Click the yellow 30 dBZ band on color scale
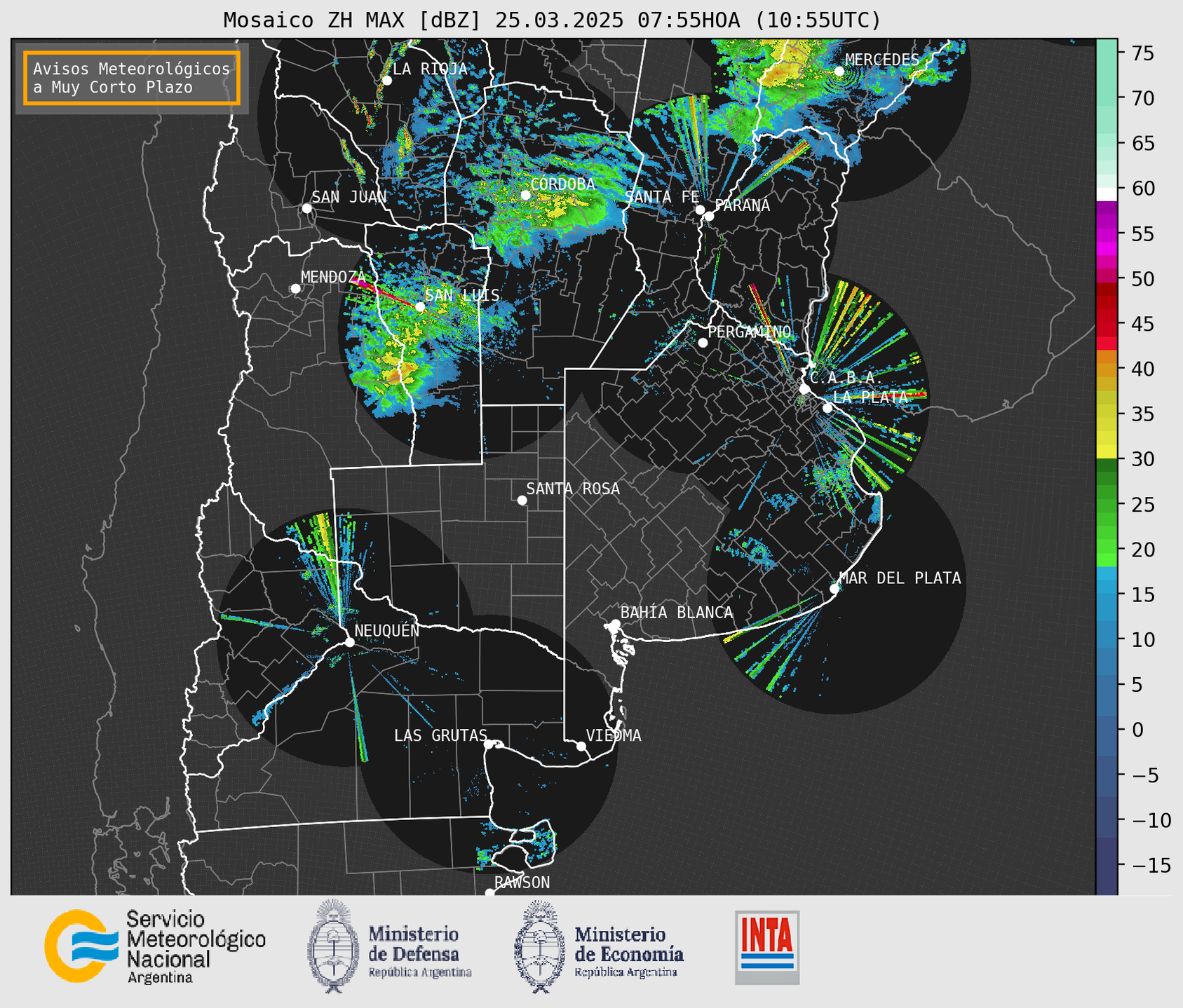 point(1106,451)
